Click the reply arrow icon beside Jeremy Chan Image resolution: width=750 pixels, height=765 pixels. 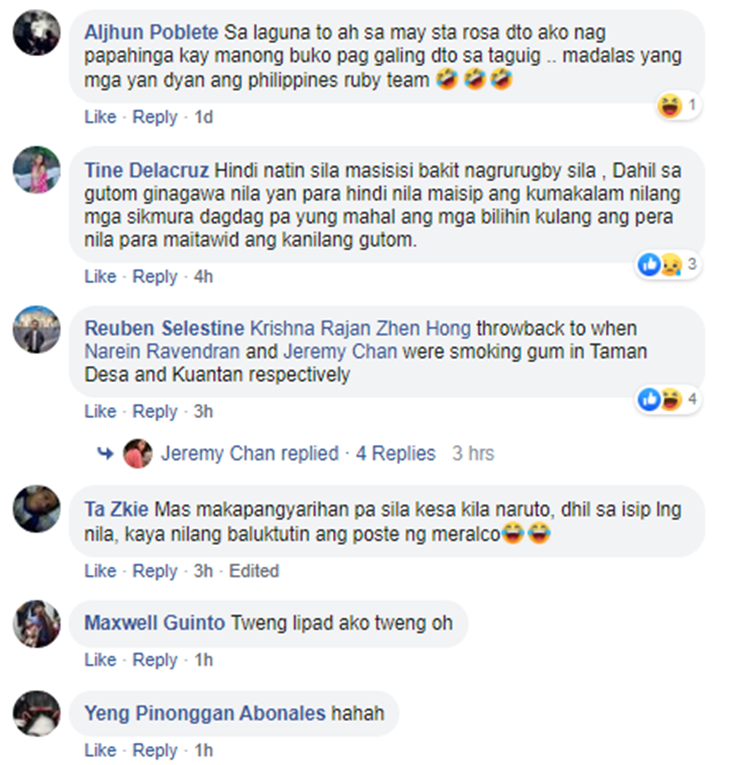[105, 454]
